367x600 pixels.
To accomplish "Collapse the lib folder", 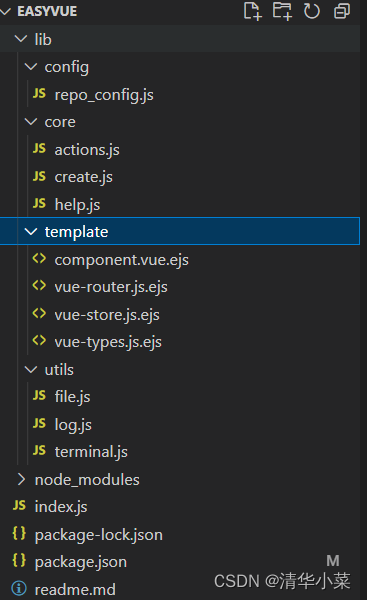I will pyautogui.click(x=21, y=39).
